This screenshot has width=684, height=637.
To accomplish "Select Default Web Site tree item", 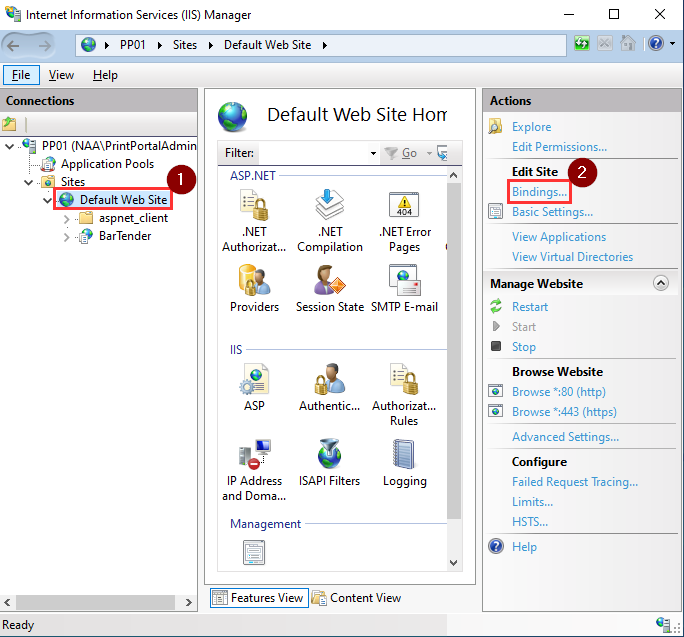I will [x=123, y=200].
